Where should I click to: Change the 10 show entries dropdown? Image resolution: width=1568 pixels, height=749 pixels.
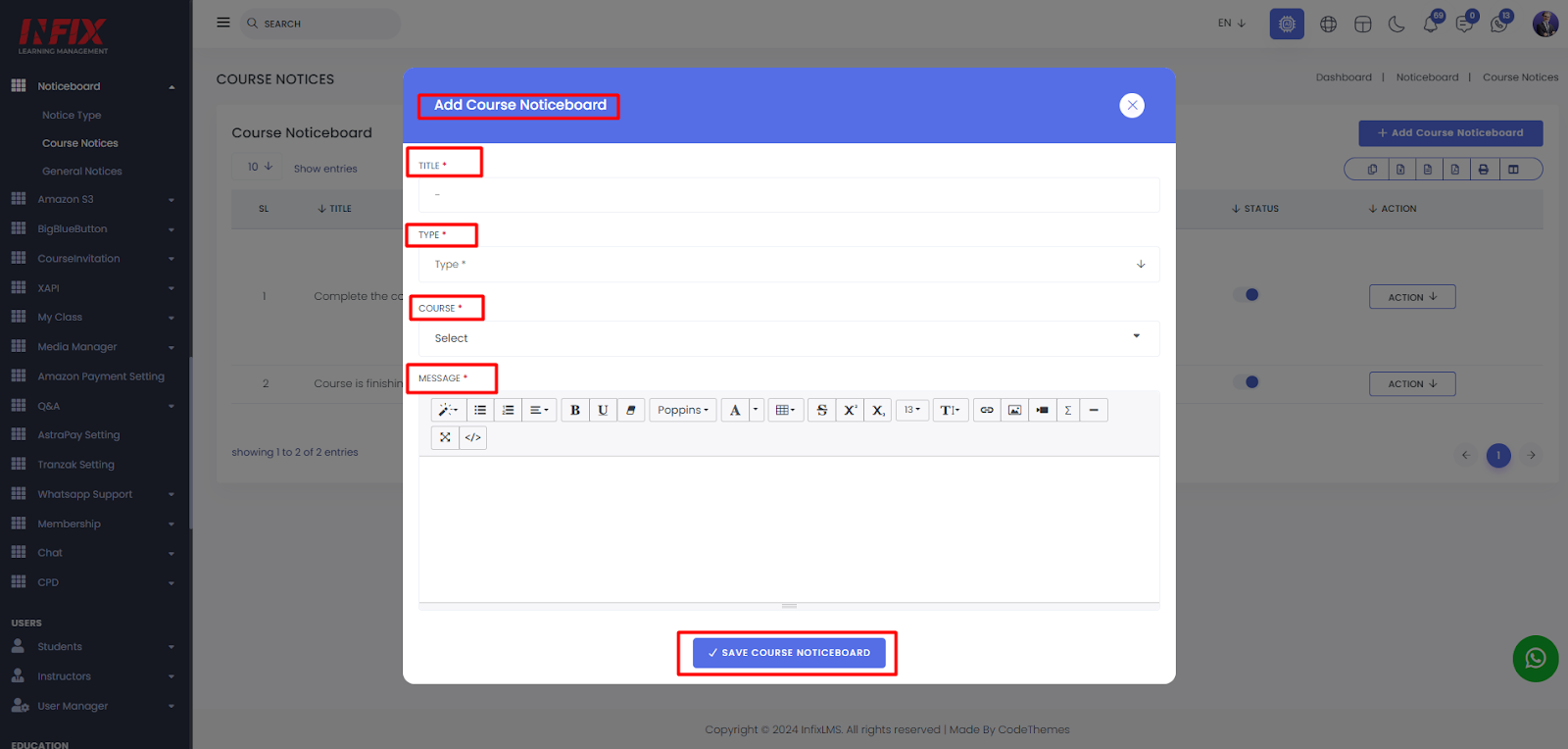(x=260, y=168)
